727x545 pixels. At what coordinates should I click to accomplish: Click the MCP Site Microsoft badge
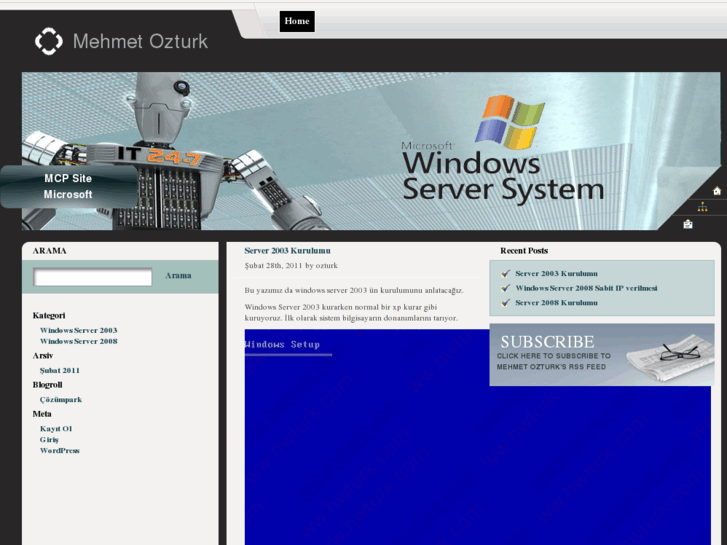point(68,186)
